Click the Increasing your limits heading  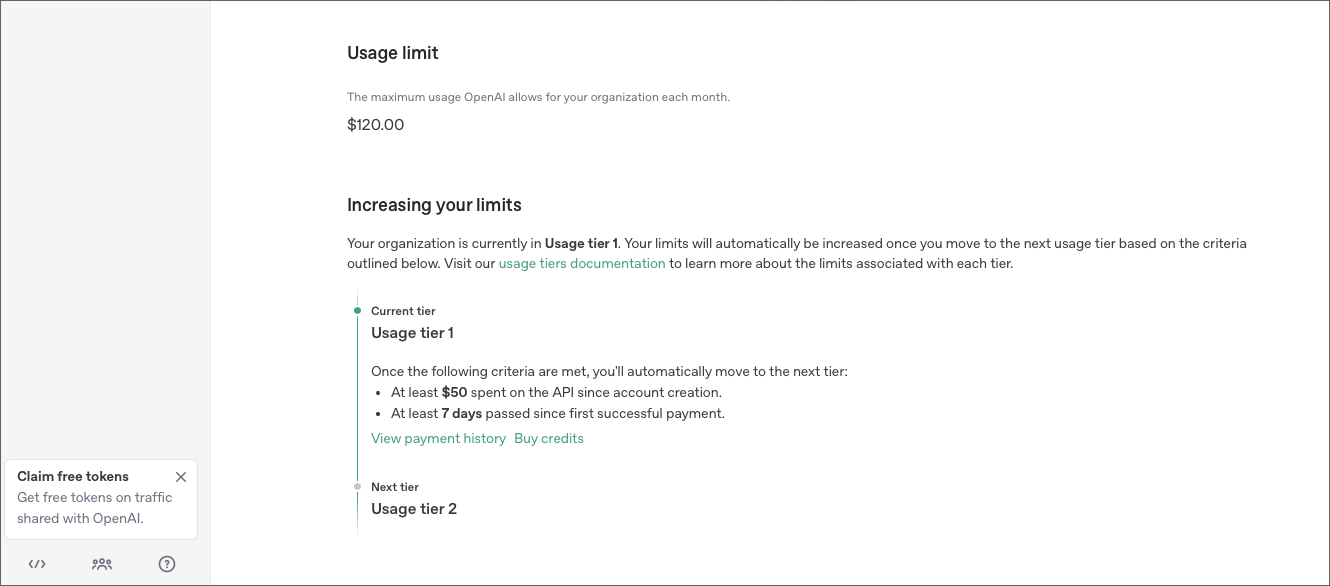(x=434, y=205)
